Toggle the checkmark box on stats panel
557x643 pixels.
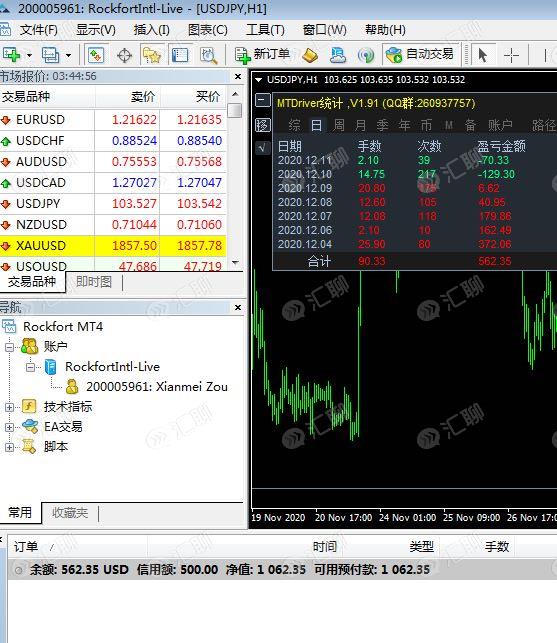(263, 148)
